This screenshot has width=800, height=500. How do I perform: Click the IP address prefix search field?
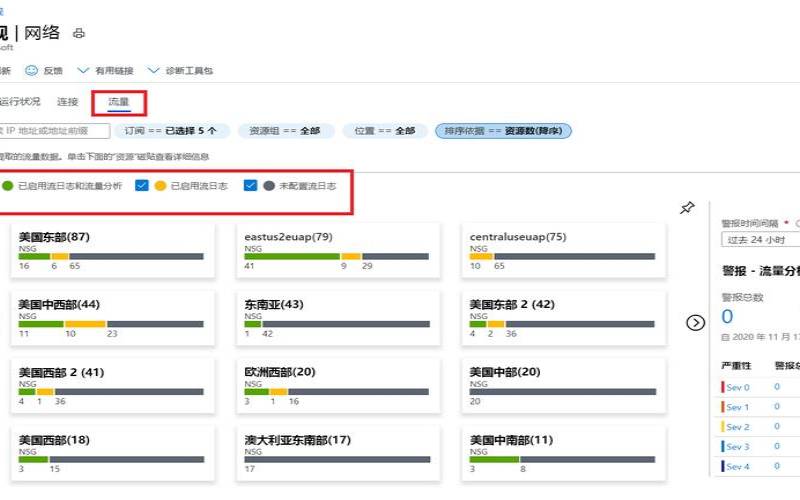55,131
